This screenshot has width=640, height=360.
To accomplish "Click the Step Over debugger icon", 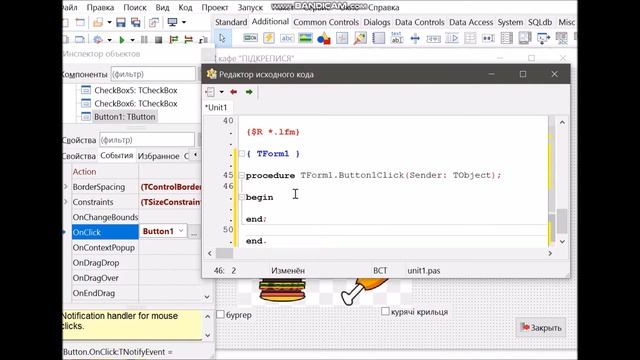I will pyautogui.click(x=189, y=40).
